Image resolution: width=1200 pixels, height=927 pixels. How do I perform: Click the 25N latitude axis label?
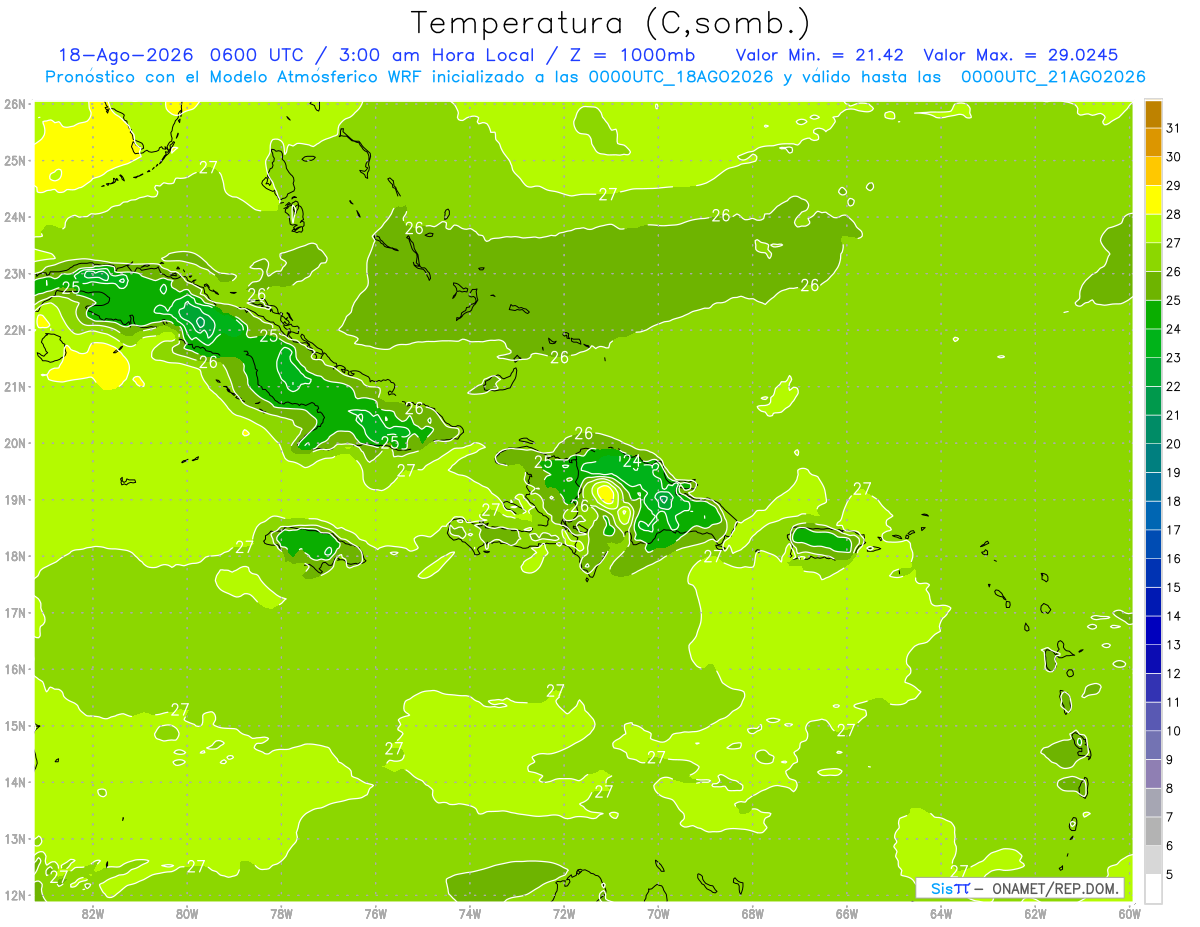pyautogui.click(x=14, y=160)
